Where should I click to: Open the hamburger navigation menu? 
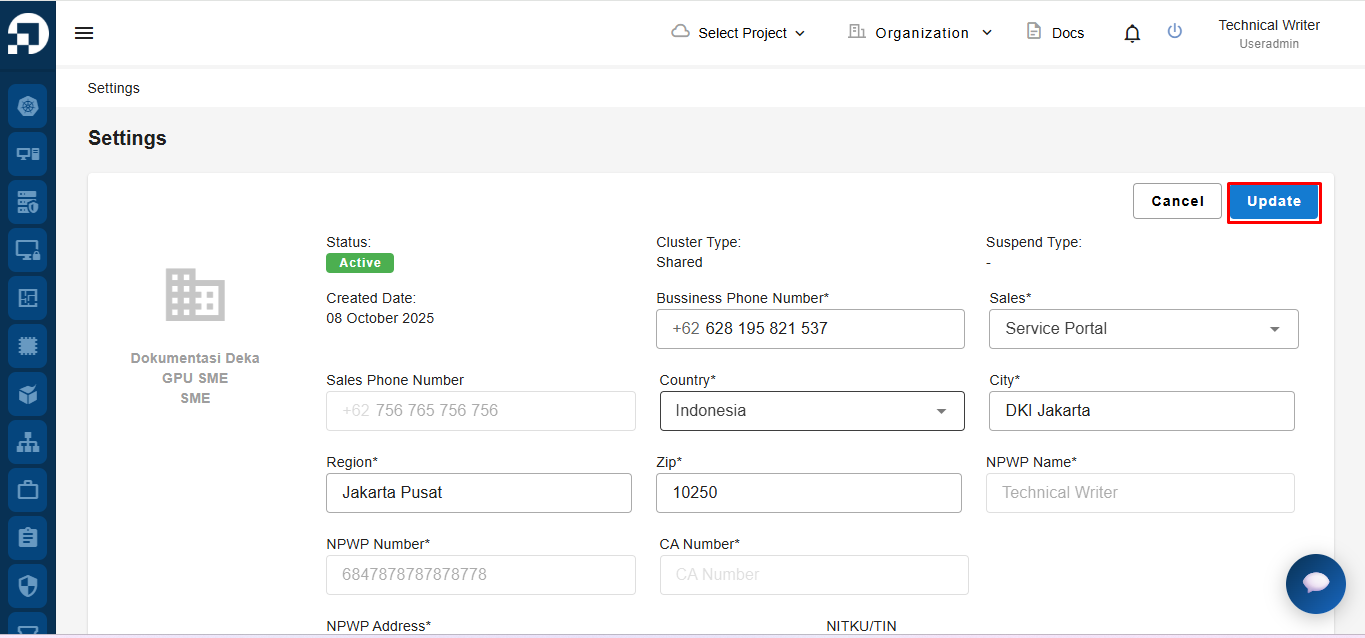tap(84, 33)
